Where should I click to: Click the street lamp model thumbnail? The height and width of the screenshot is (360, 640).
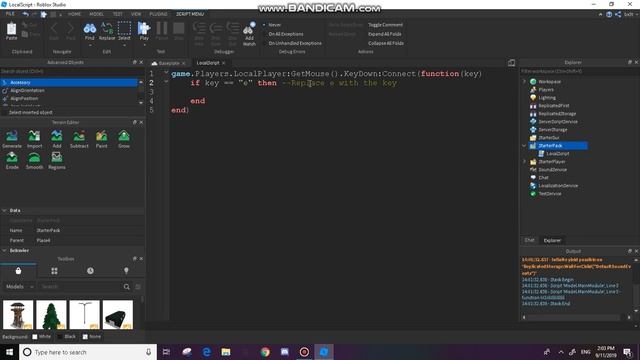click(84, 315)
